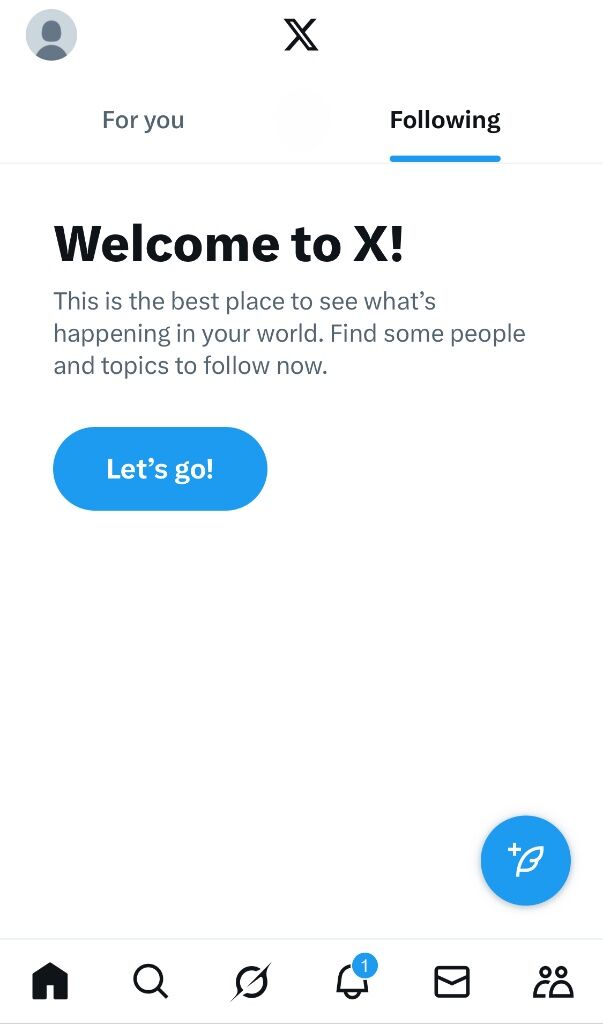Compose a new post with feather button
This screenshot has width=603, height=1024.
tap(526, 860)
